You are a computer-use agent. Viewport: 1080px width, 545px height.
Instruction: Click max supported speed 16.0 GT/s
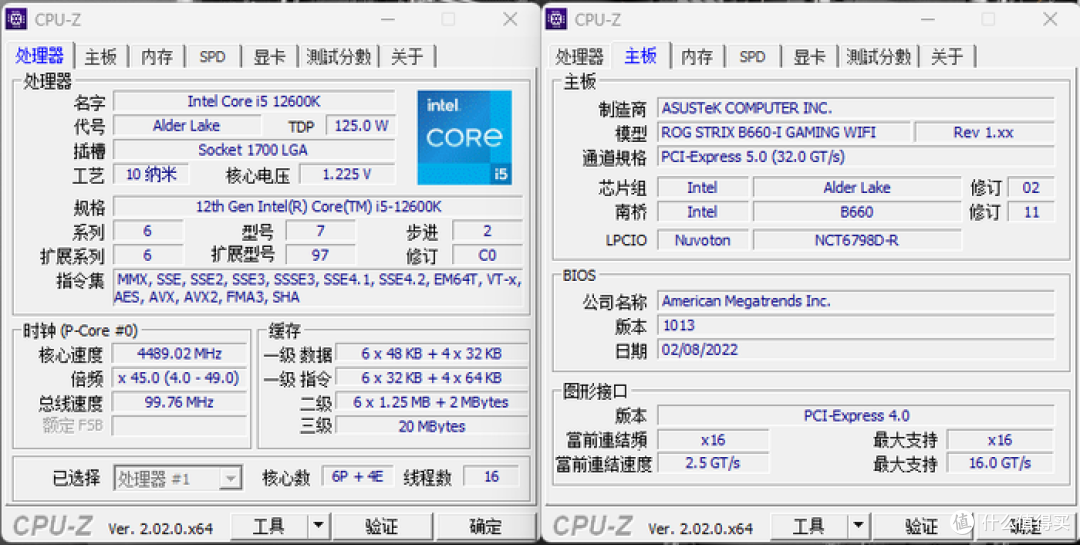1000,462
